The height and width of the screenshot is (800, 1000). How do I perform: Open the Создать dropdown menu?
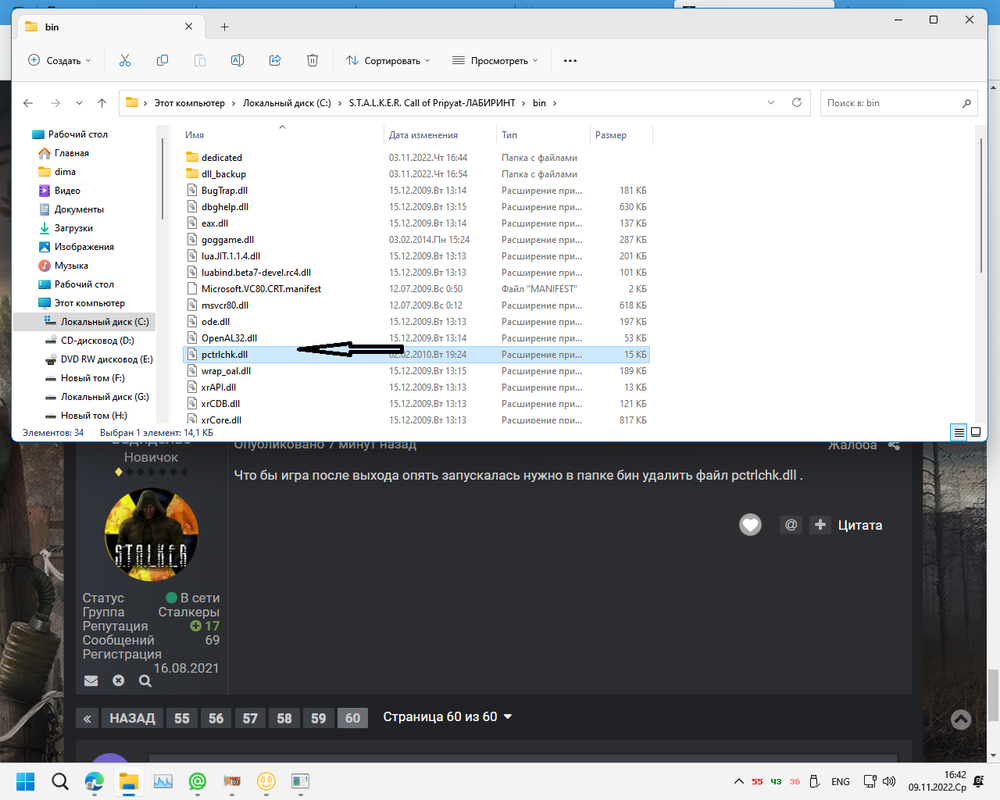[60, 61]
